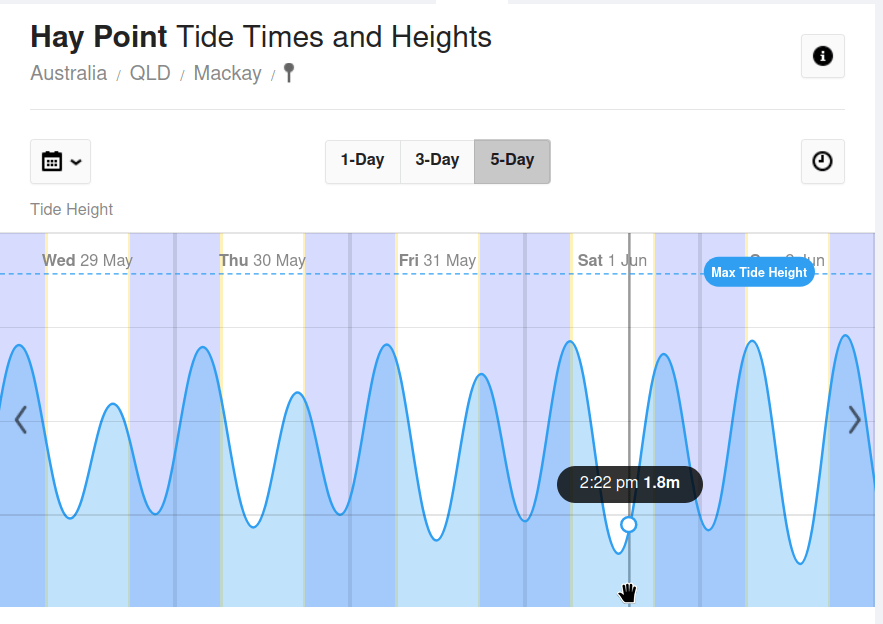Click the Hay Point page heading

coord(261,37)
